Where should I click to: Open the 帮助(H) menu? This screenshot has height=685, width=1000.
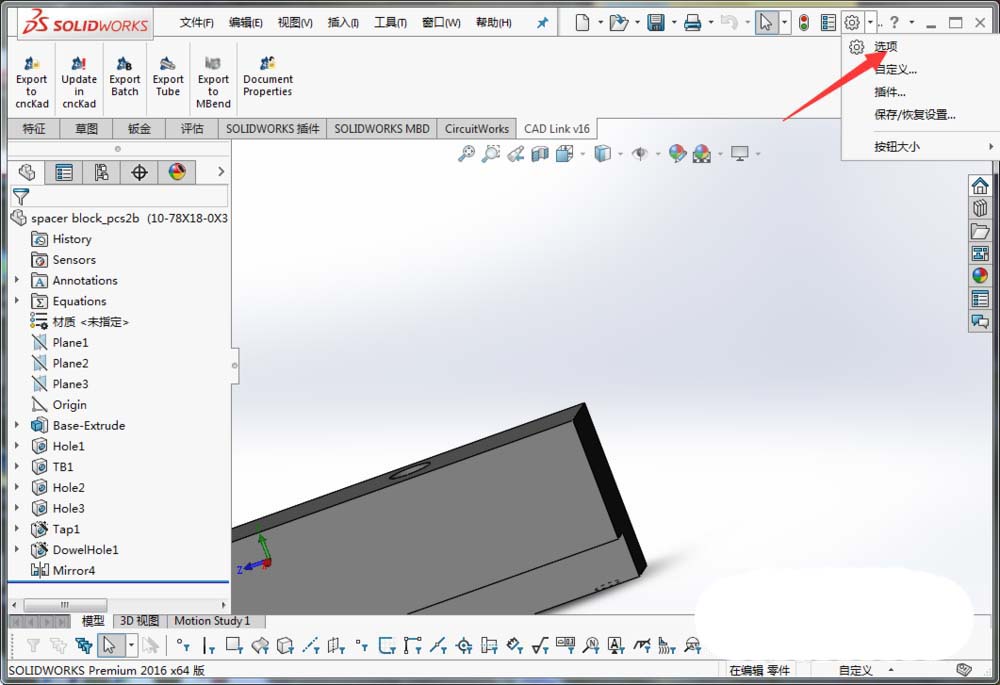(494, 23)
